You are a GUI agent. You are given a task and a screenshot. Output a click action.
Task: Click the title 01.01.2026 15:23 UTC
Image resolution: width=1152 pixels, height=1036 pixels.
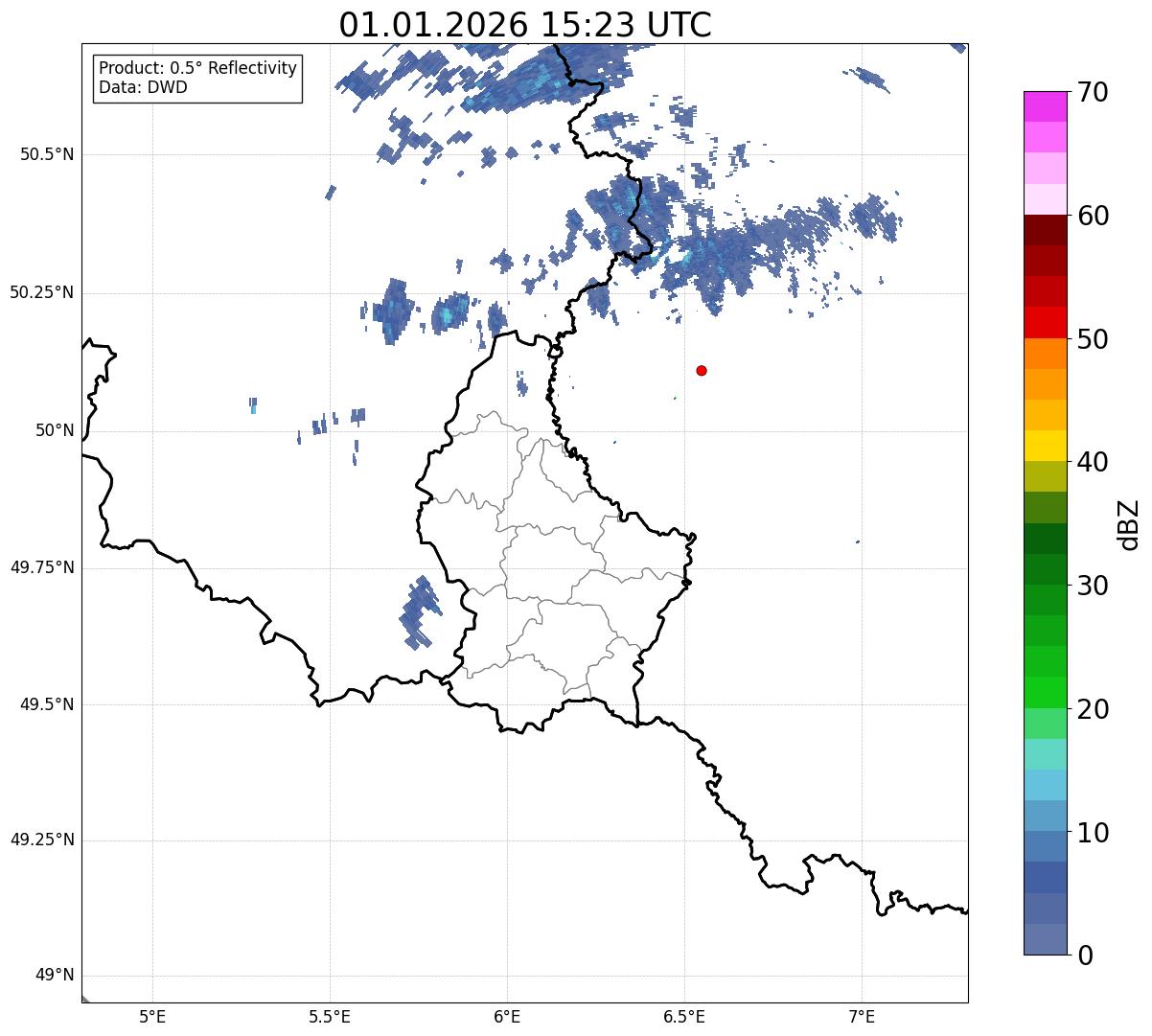525,24
